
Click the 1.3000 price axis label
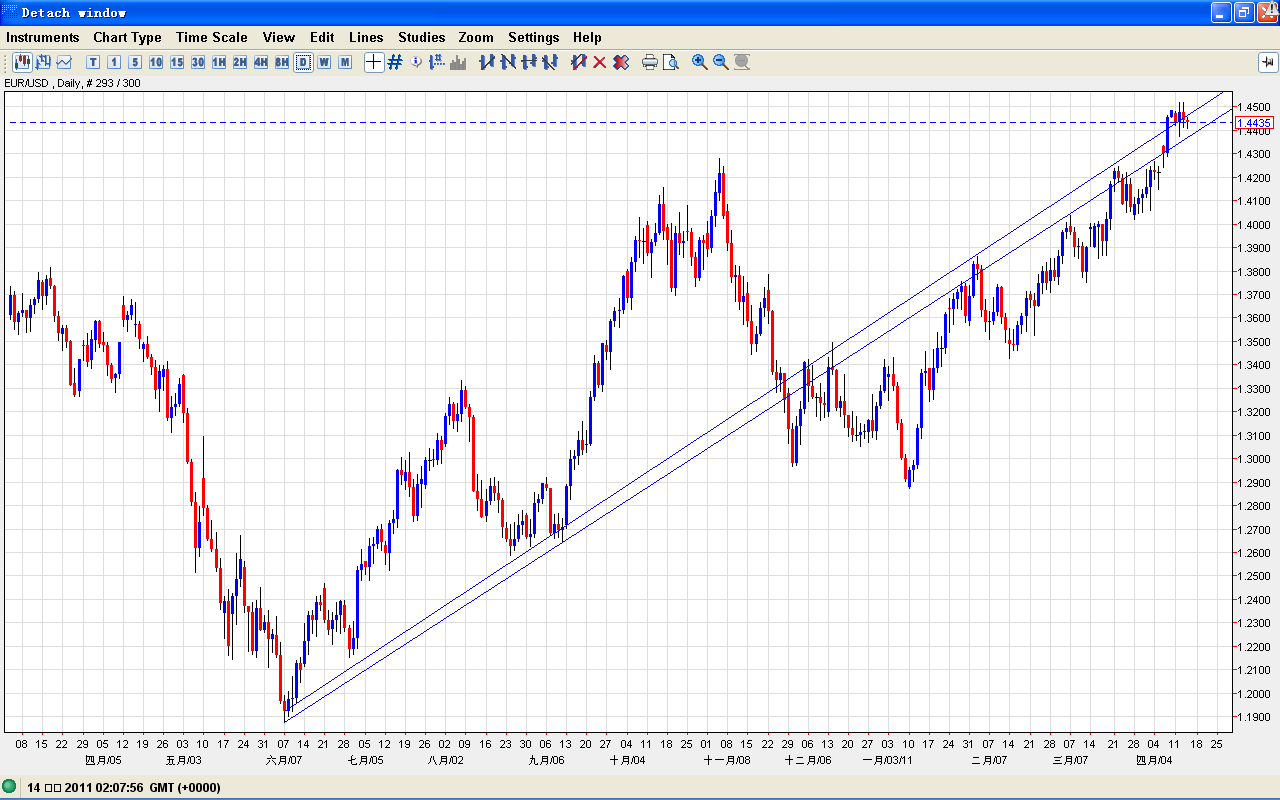[1256, 459]
